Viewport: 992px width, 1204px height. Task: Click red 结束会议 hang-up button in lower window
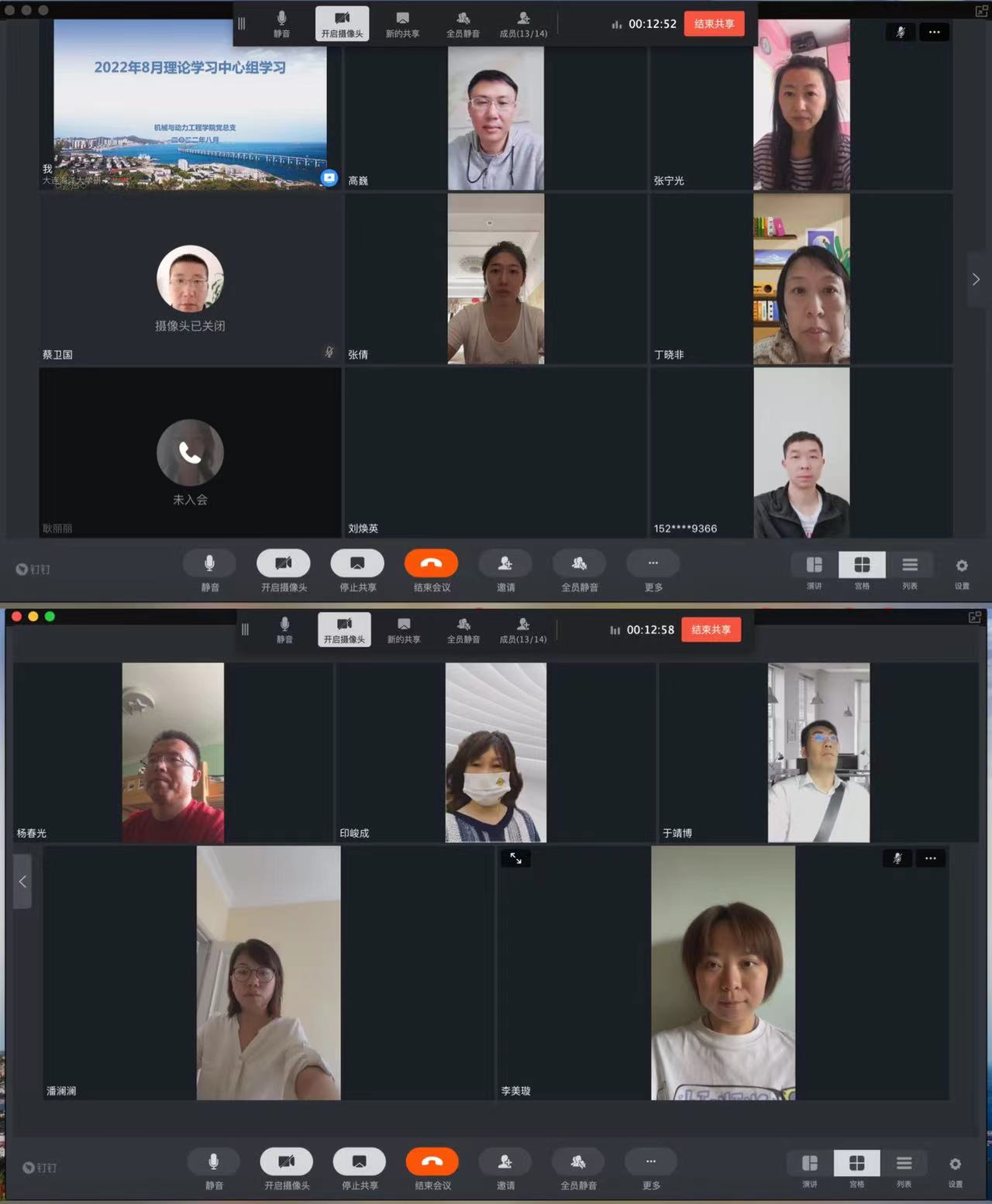[x=432, y=1161]
